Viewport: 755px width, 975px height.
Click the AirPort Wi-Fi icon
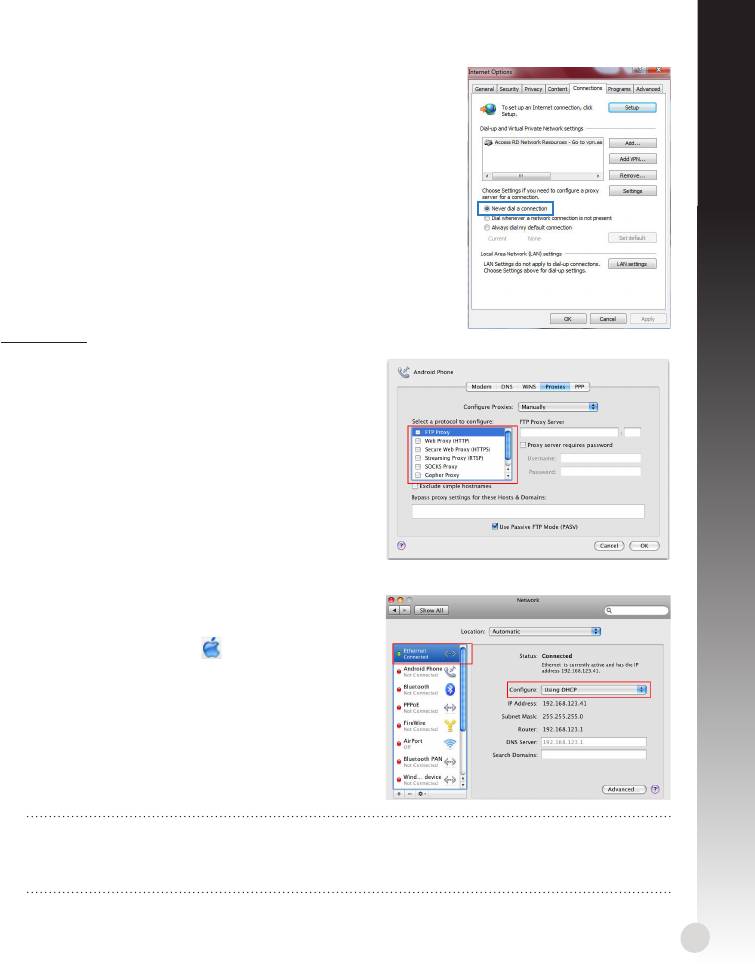tap(449, 745)
